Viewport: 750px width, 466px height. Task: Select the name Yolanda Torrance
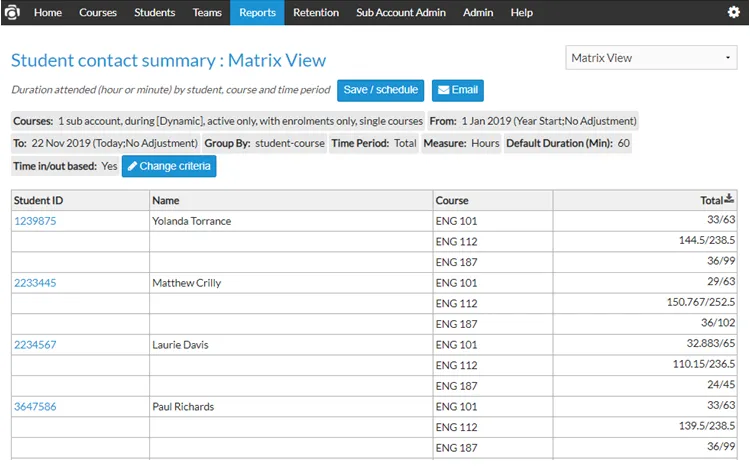(x=192, y=221)
